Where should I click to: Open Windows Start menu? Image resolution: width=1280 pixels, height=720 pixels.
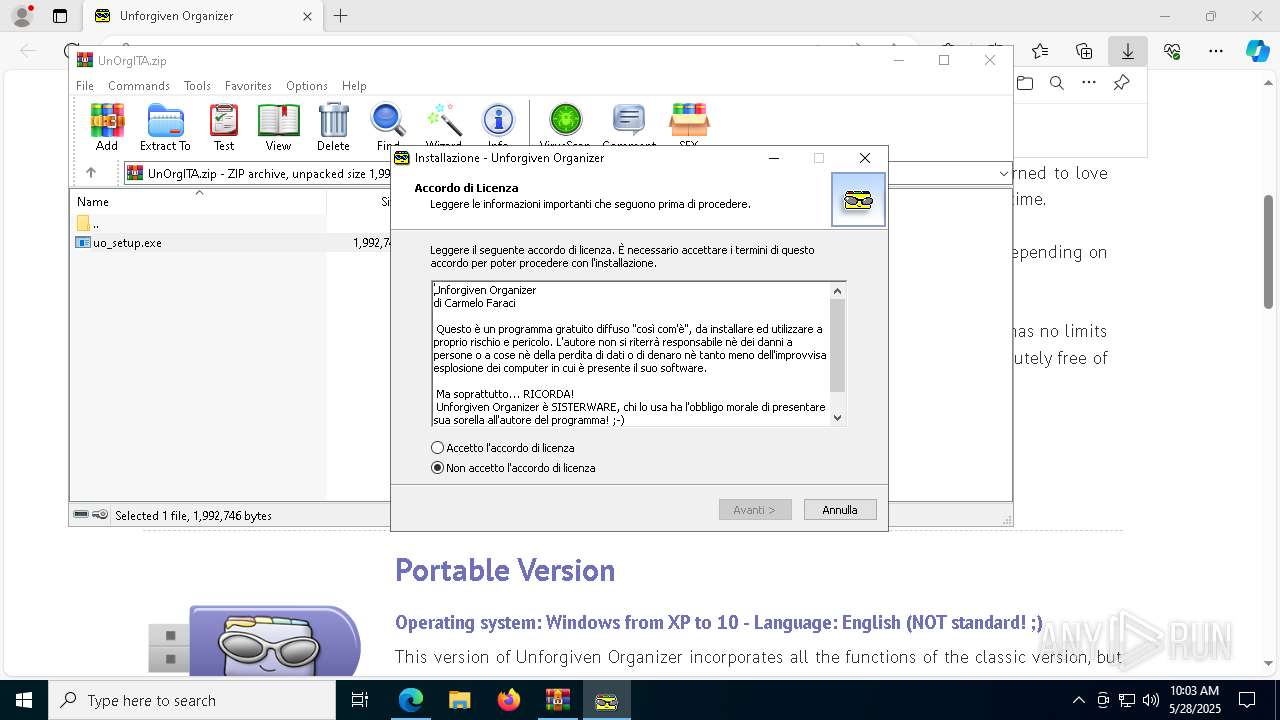(x=24, y=700)
